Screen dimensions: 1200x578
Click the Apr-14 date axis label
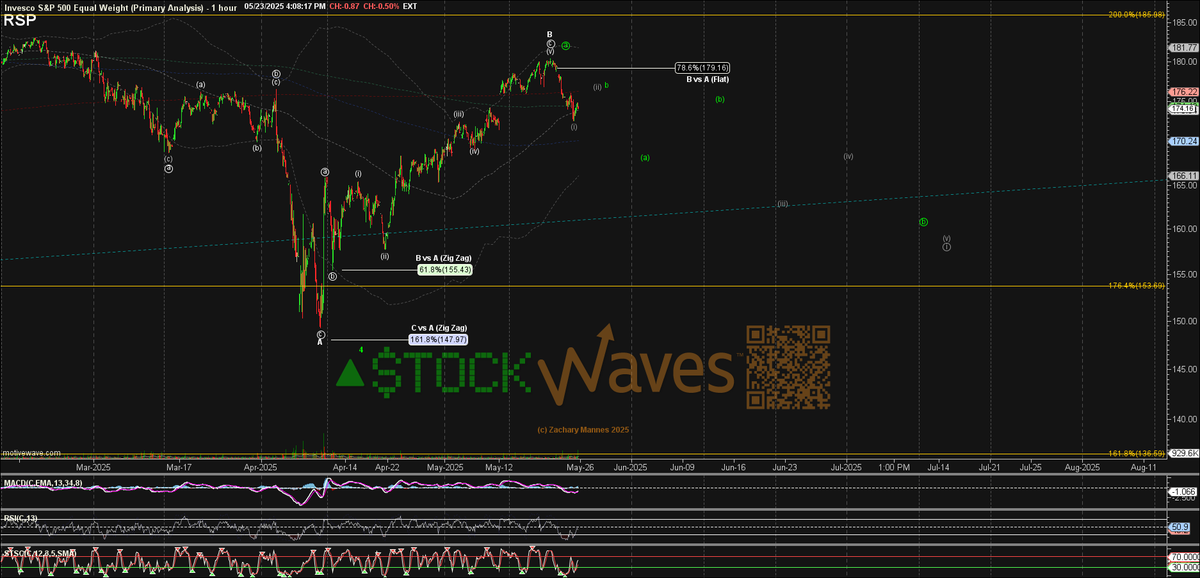(344, 467)
